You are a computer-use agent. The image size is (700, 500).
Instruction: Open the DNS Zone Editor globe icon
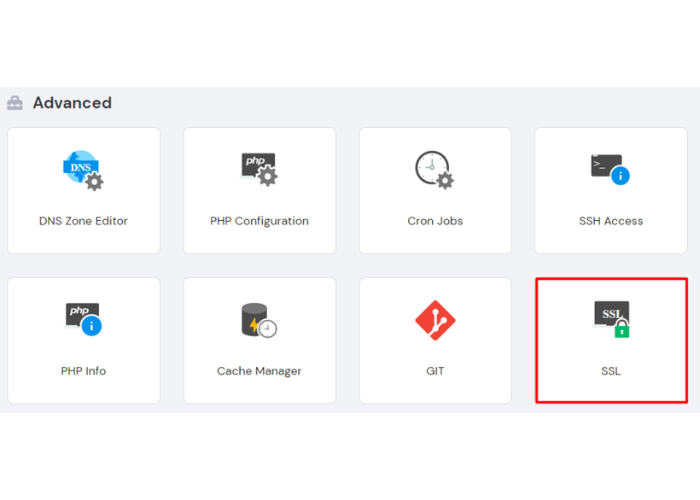[83, 170]
